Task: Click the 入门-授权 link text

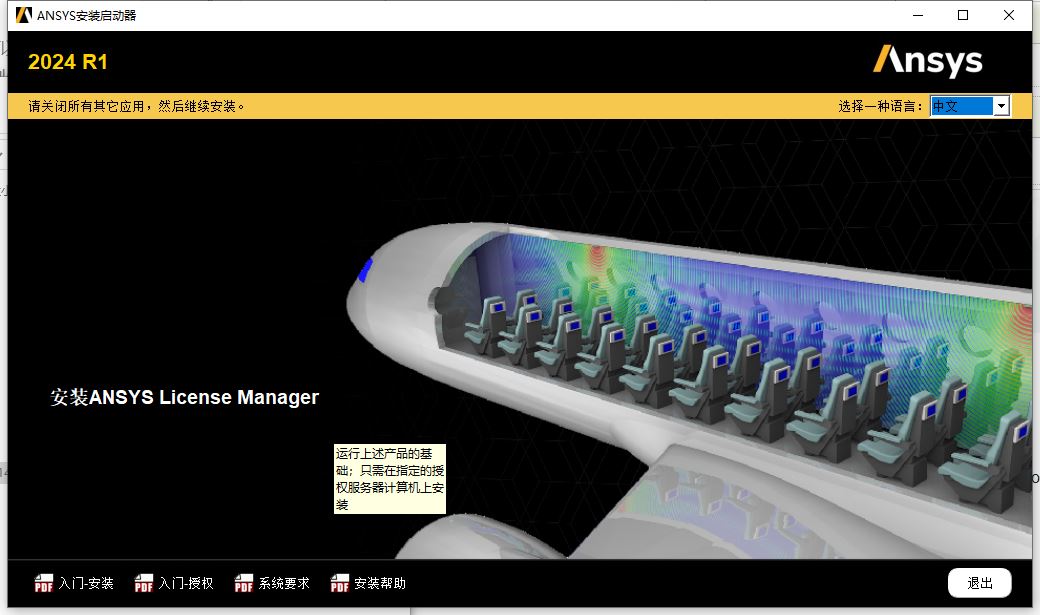Action: pyautogui.click(x=186, y=583)
